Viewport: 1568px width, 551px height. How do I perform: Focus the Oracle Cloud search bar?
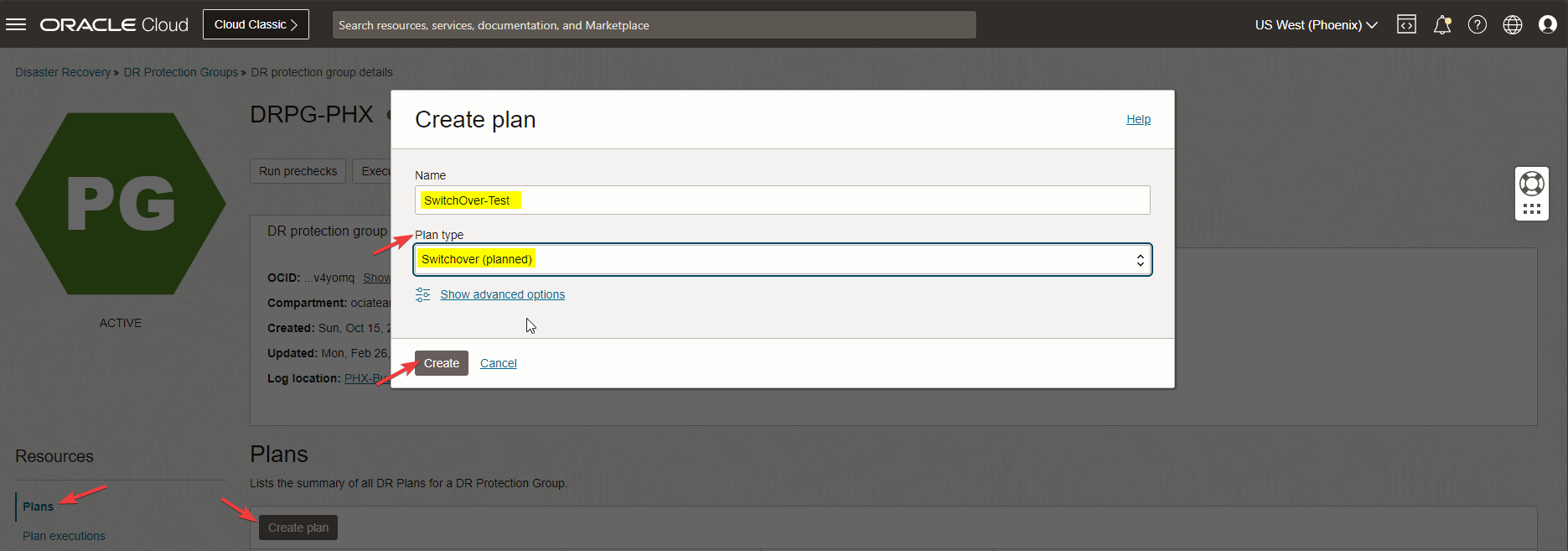click(x=654, y=25)
